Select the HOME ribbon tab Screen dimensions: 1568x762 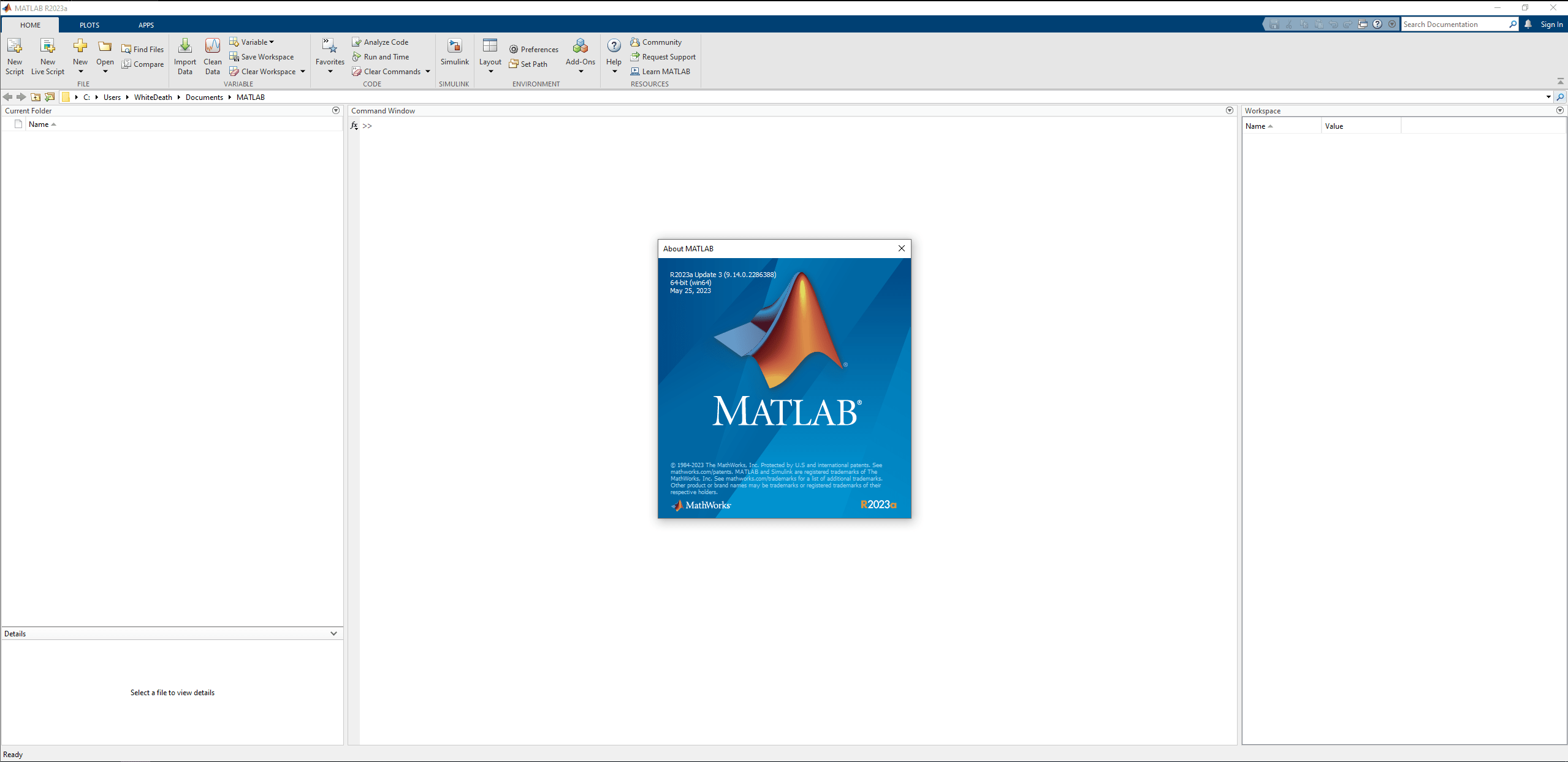tap(30, 25)
